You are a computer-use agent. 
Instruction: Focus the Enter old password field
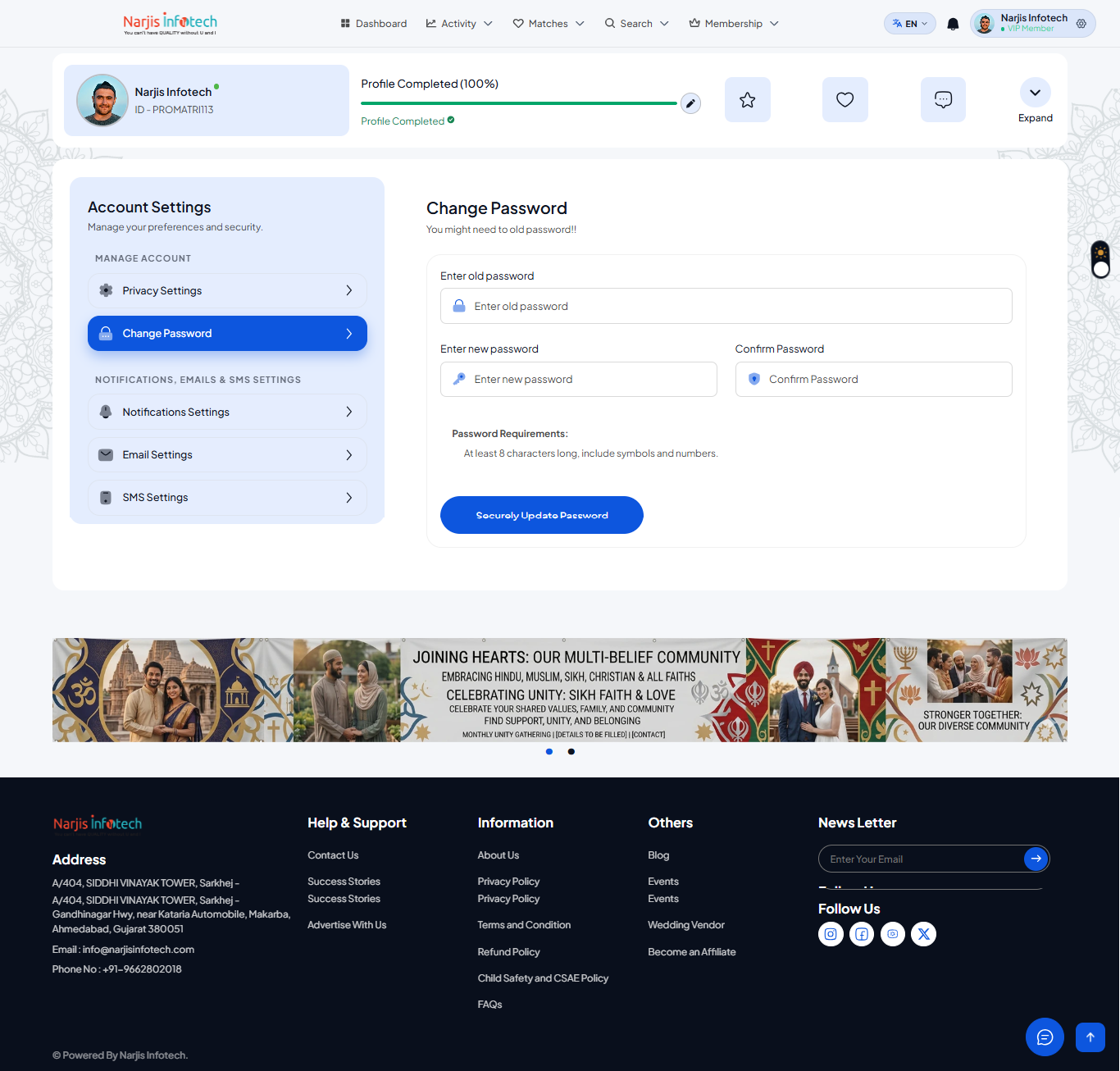(x=726, y=306)
